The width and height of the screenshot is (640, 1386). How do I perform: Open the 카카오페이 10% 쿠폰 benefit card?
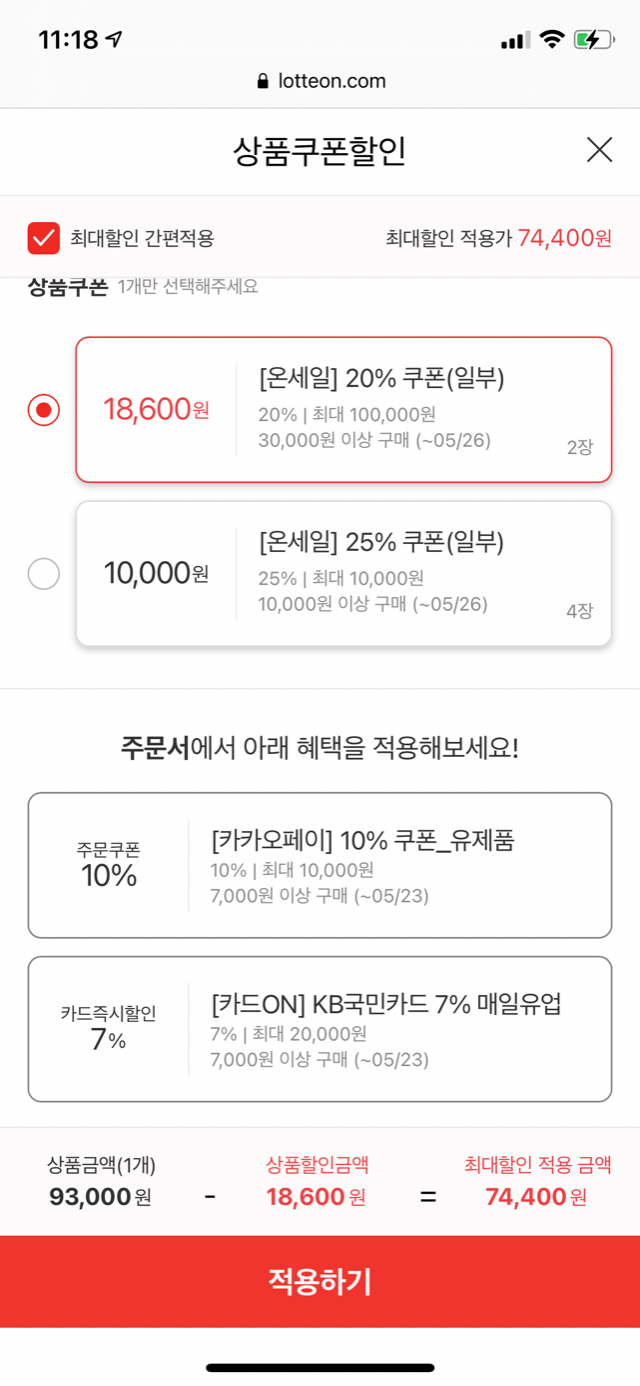point(320,865)
